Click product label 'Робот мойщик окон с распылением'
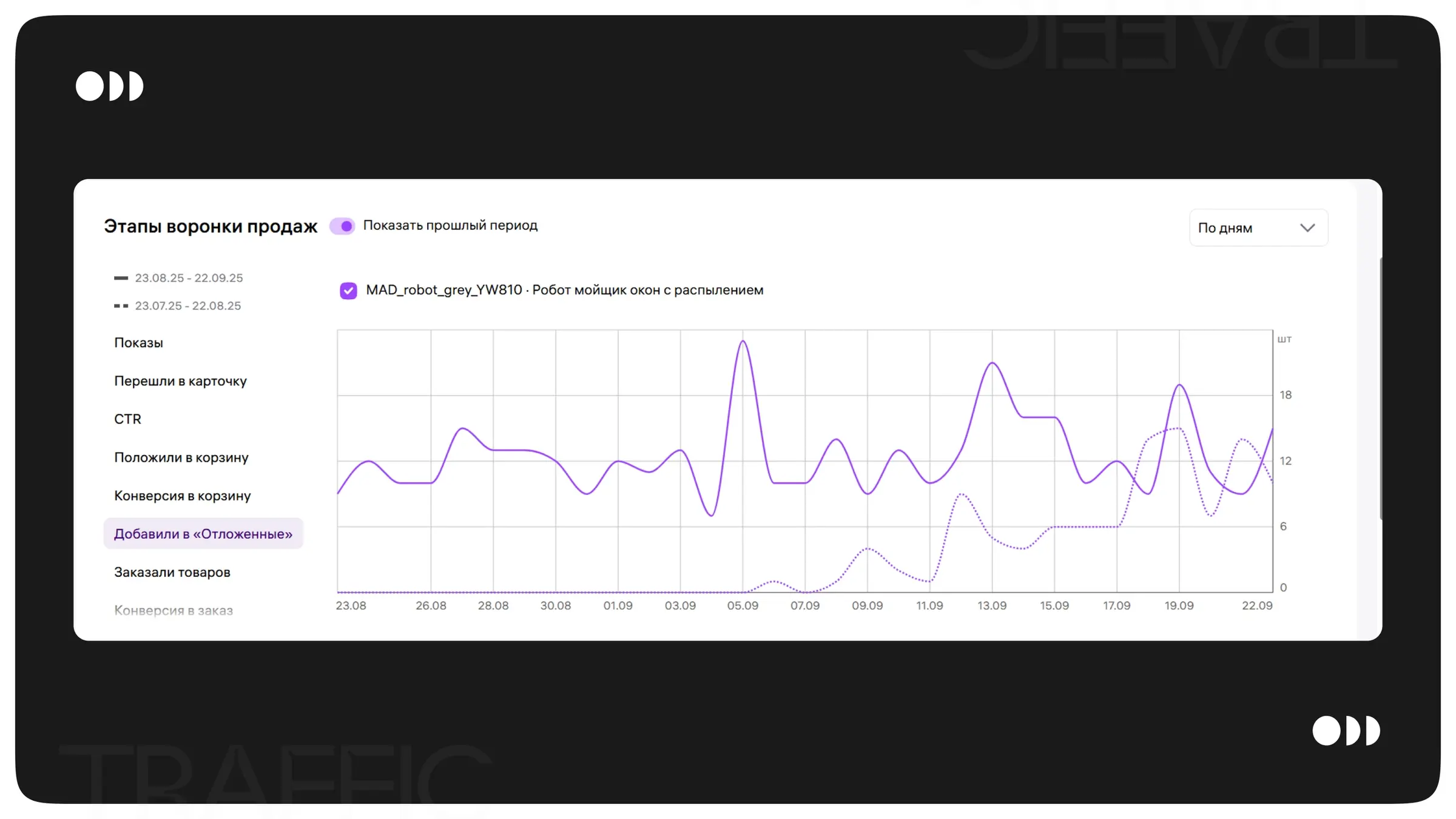The width and height of the screenshot is (1456, 819). click(x=647, y=290)
